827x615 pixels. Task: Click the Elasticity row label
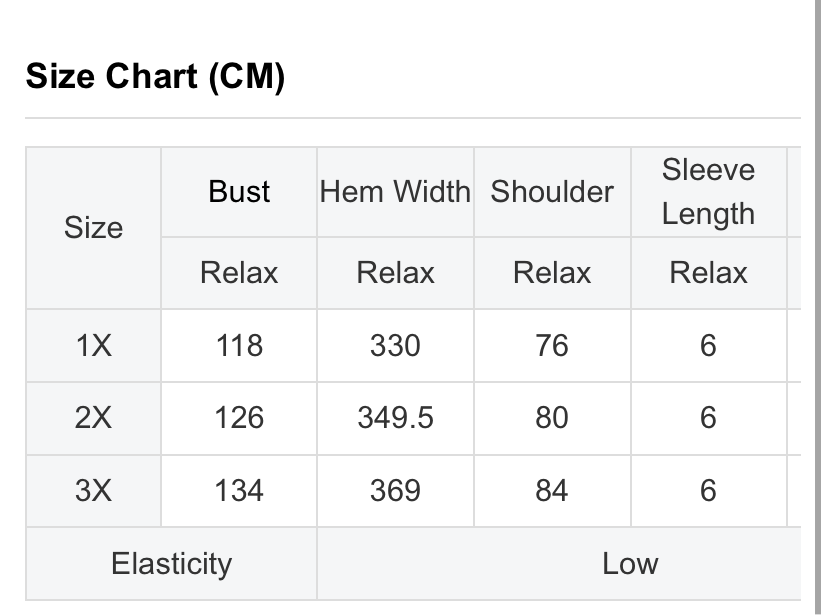pos(171,564)
